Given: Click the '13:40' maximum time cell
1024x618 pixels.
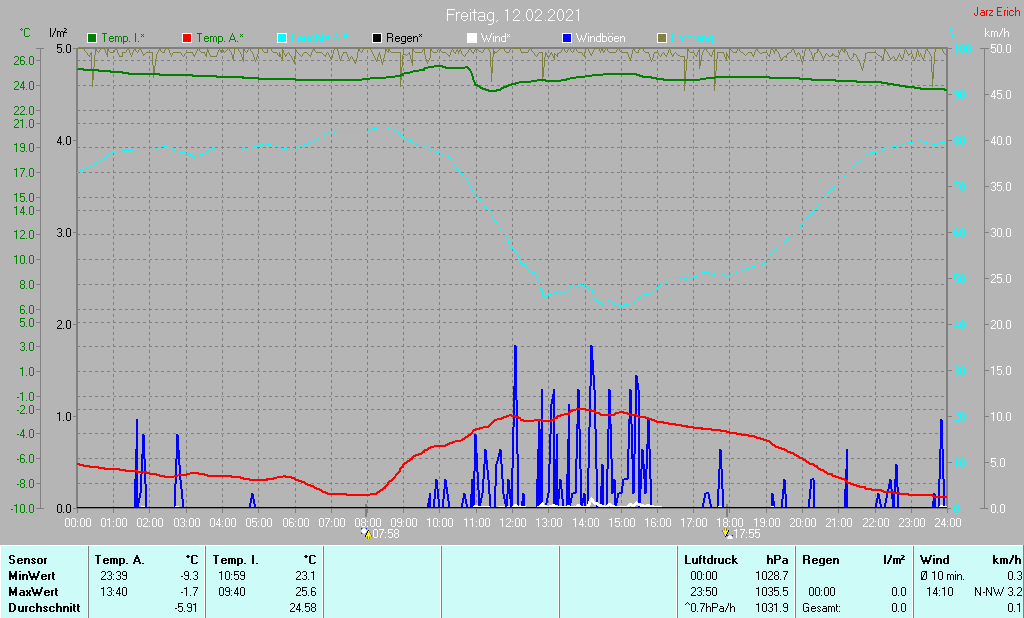Looking at the screenshot, I should tap(114, 592).
